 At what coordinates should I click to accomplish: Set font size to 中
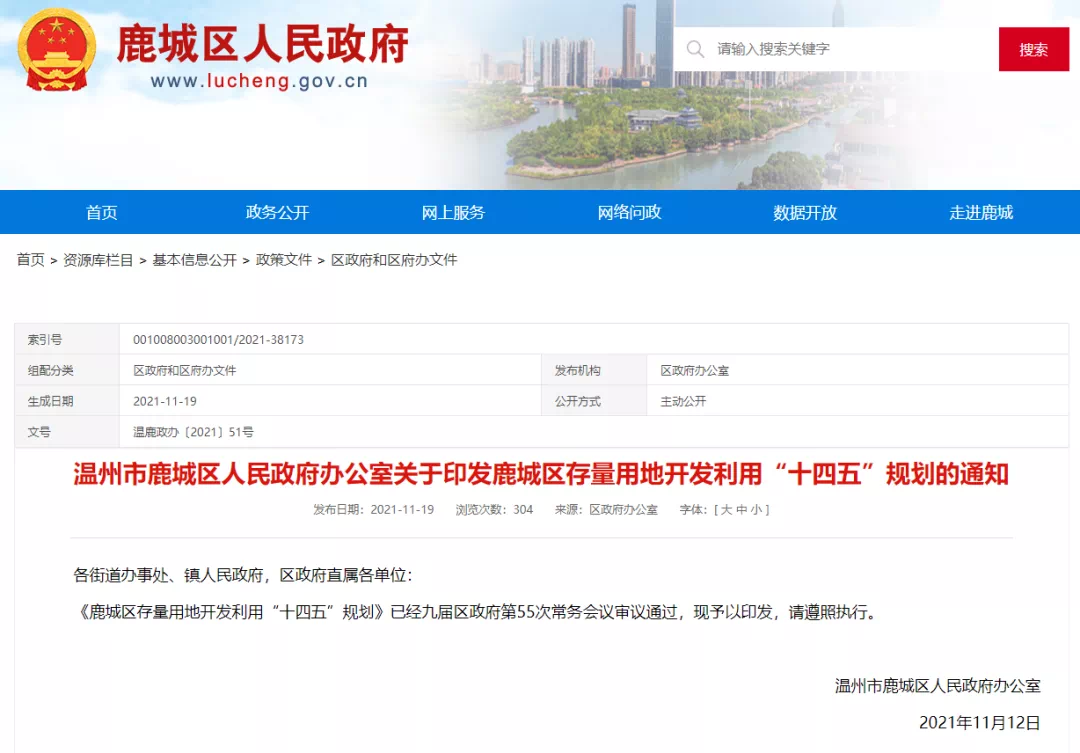coord(741,510)
